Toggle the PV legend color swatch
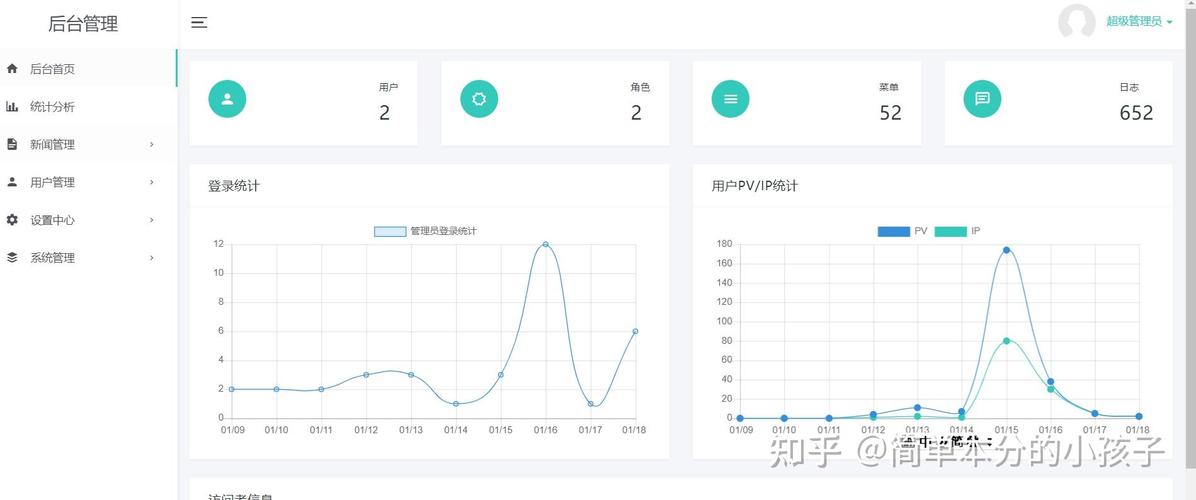The image size is (1196, 500). coord(893,231)
